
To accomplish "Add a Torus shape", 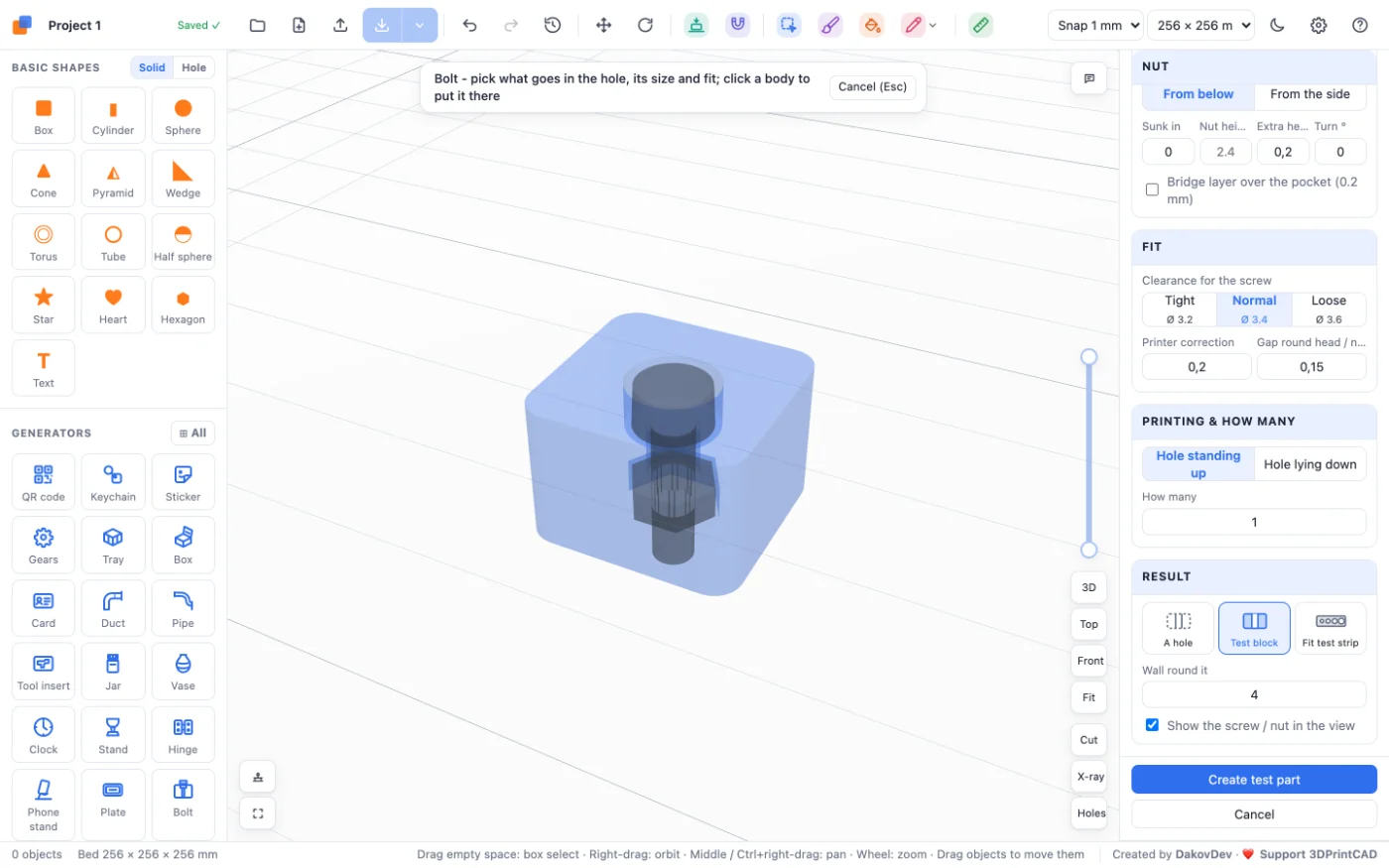I will click(x=44, y=242).
